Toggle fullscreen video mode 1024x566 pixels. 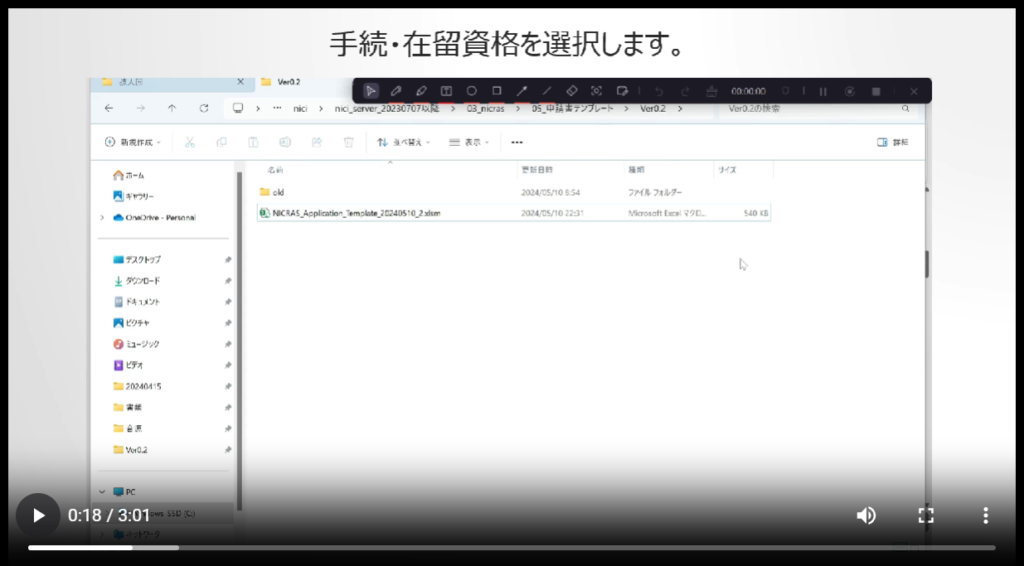point(926,515)
